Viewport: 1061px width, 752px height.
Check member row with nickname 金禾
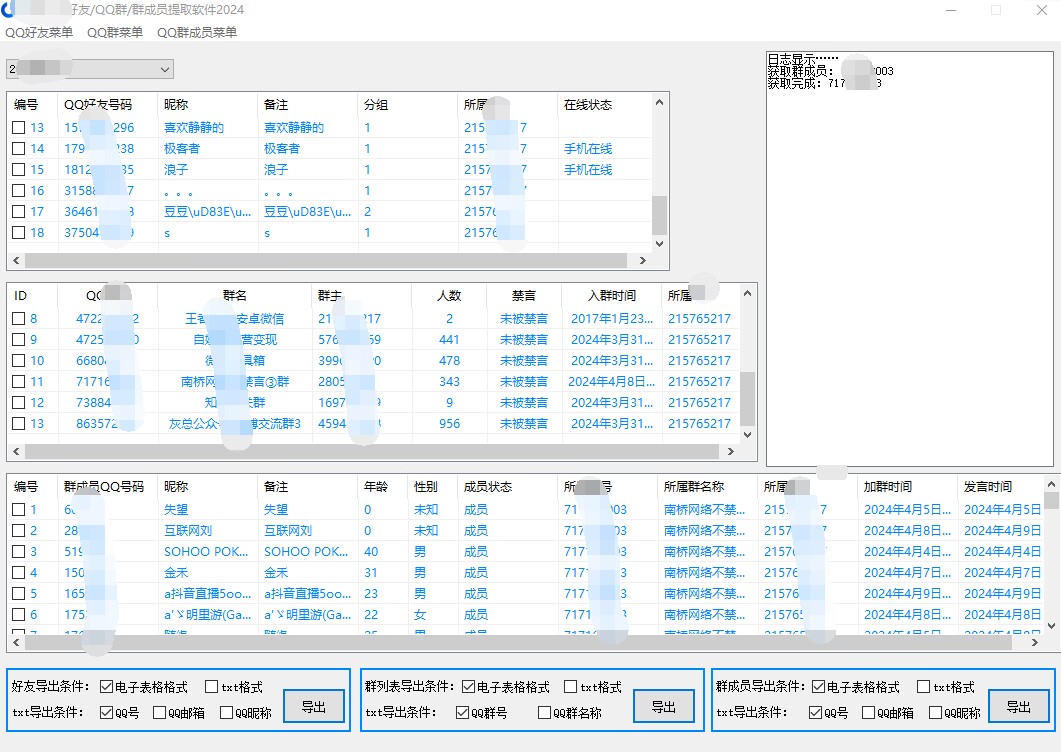point(18,572)
